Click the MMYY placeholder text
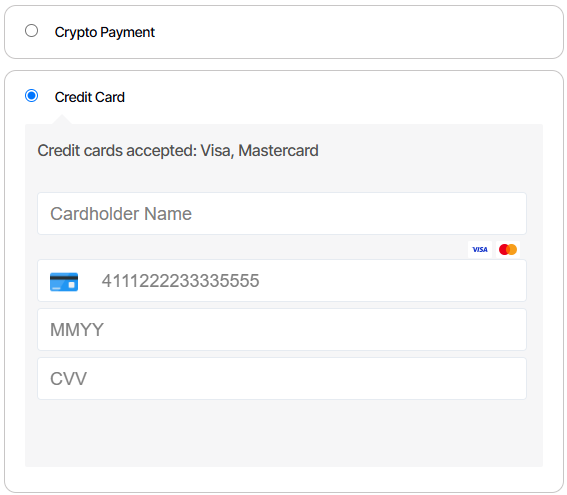This screenshot has height=495, width=567. [x=77, y=330]
